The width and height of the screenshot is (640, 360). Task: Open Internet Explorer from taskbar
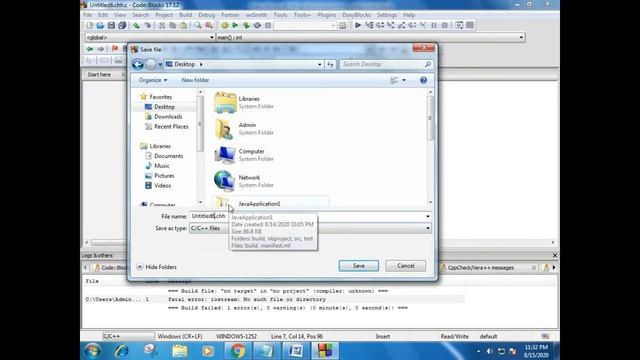(x=122, y=351)
